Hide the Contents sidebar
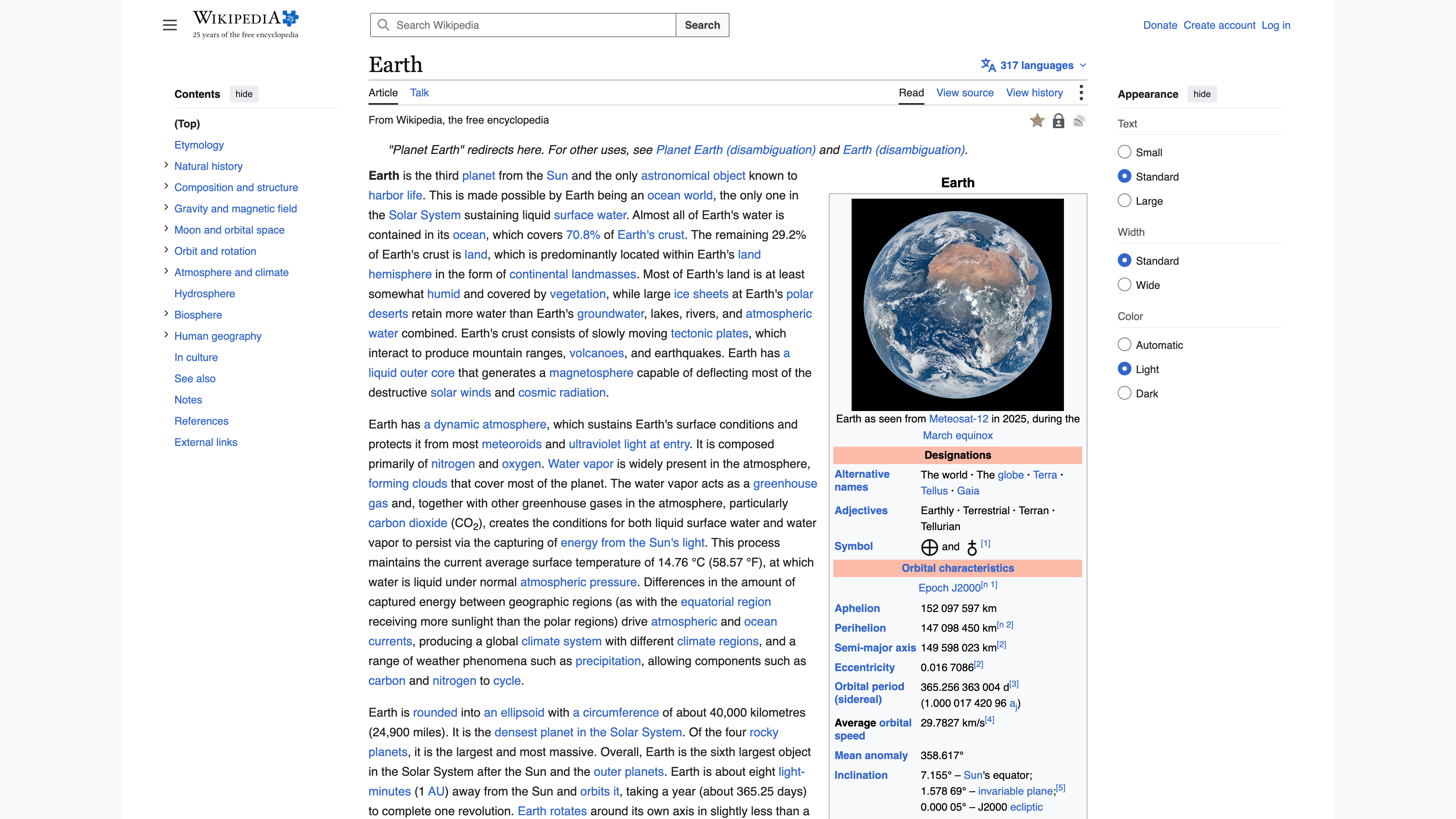This screenshot has height=819, width=1456. [244, 94]
